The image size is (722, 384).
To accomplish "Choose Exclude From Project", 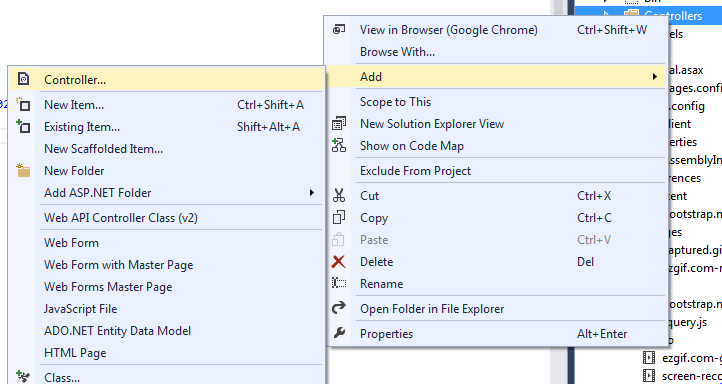I will pyautogui.click(x=496, y=171).
